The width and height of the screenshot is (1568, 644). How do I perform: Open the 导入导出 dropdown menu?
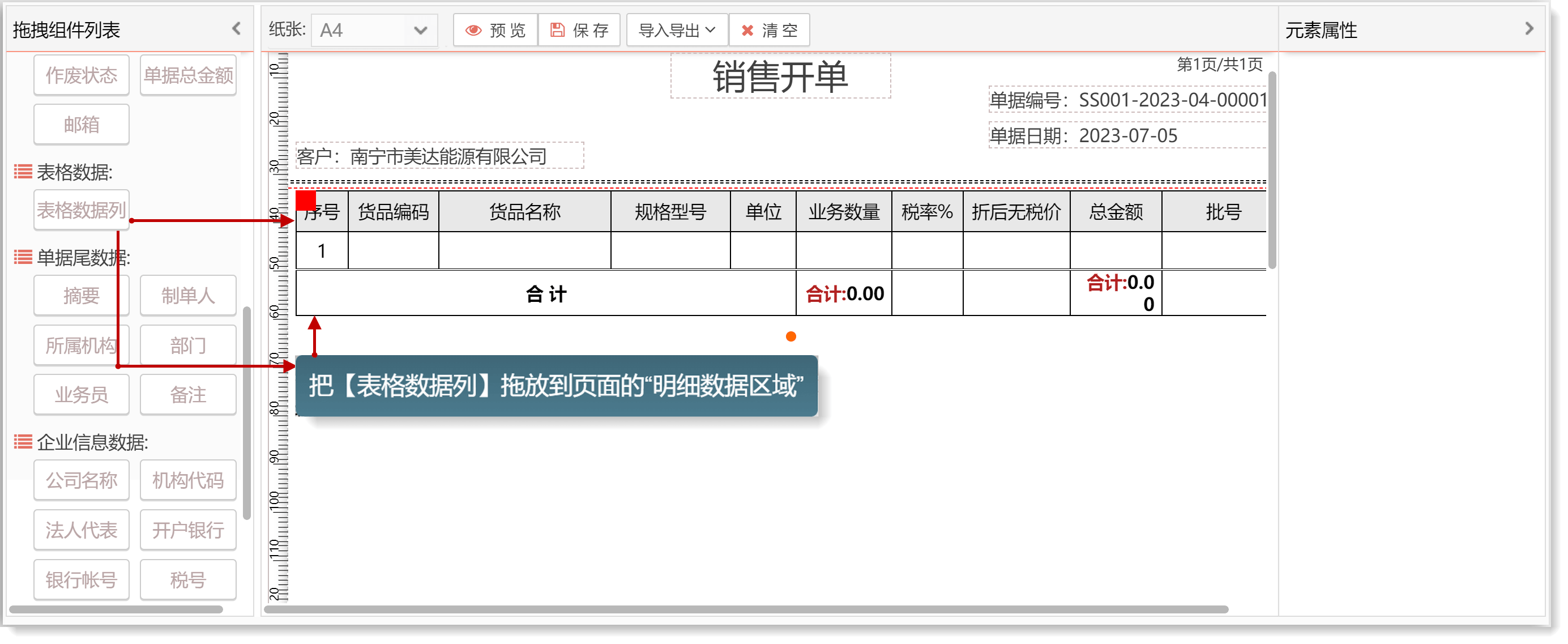tap(676, 30)
